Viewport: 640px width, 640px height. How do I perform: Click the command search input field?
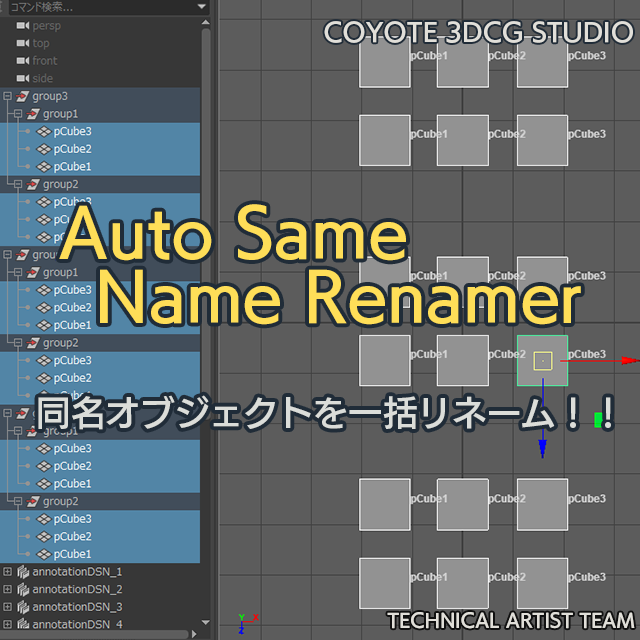pos(102,7)
